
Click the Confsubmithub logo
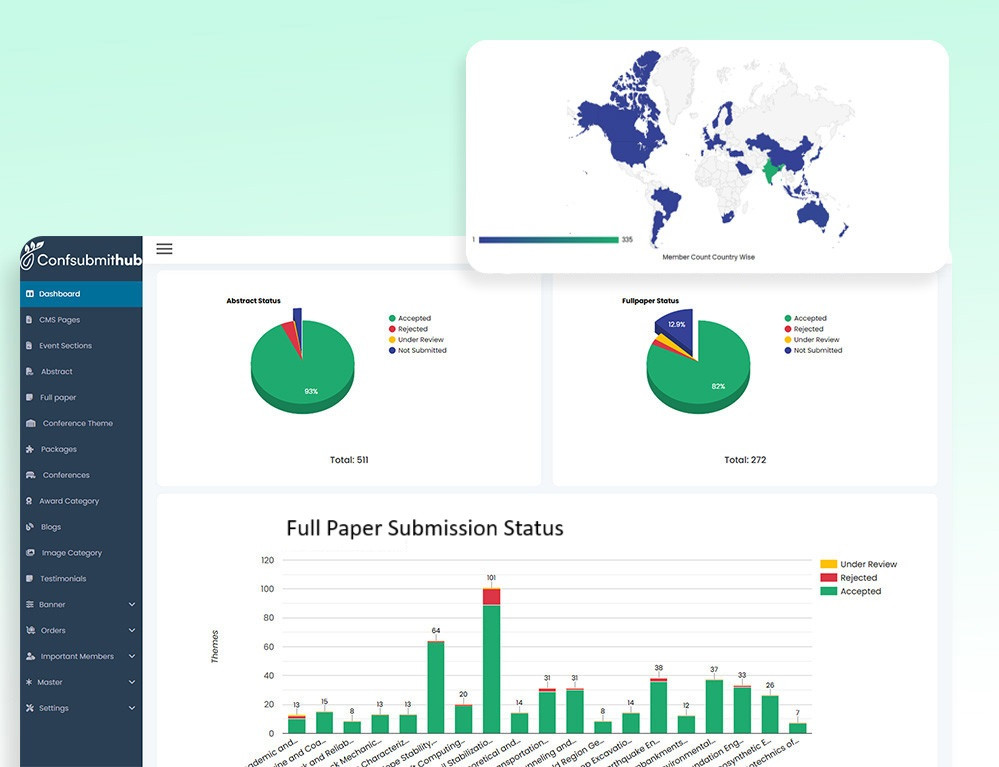81,258
